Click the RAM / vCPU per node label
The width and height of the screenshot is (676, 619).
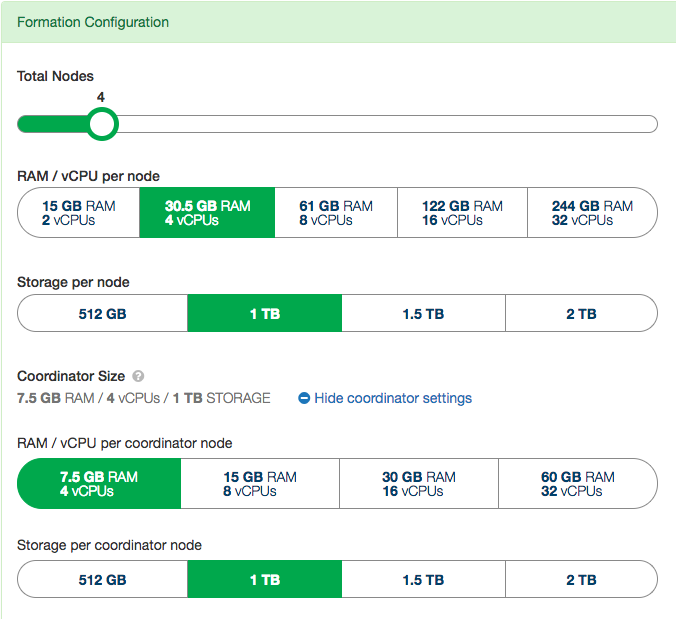pyautogui.click(x=88, y=176)
